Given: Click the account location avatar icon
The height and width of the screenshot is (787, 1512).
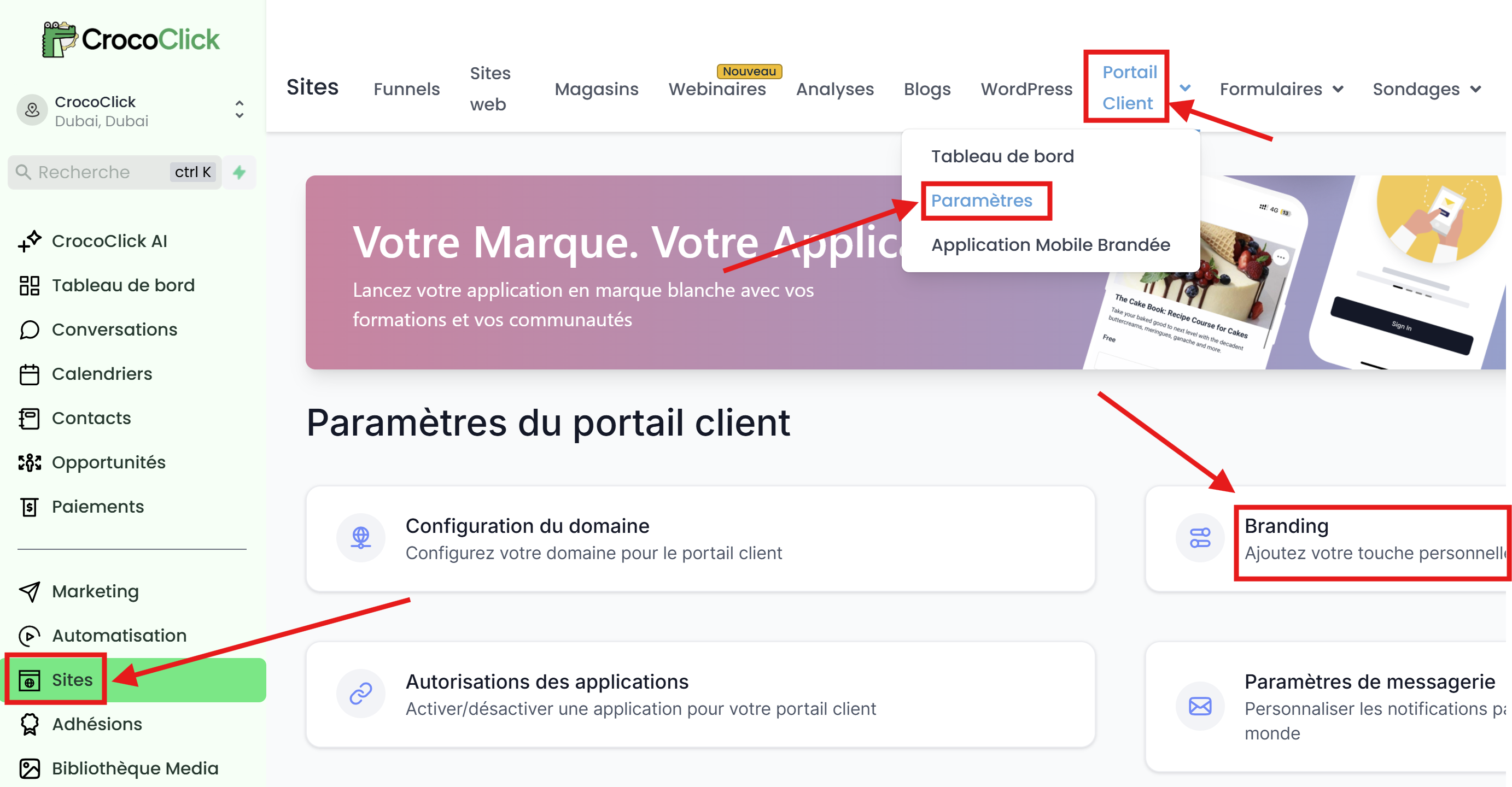Looking at the screenshot, I should (x=32, y=110).
